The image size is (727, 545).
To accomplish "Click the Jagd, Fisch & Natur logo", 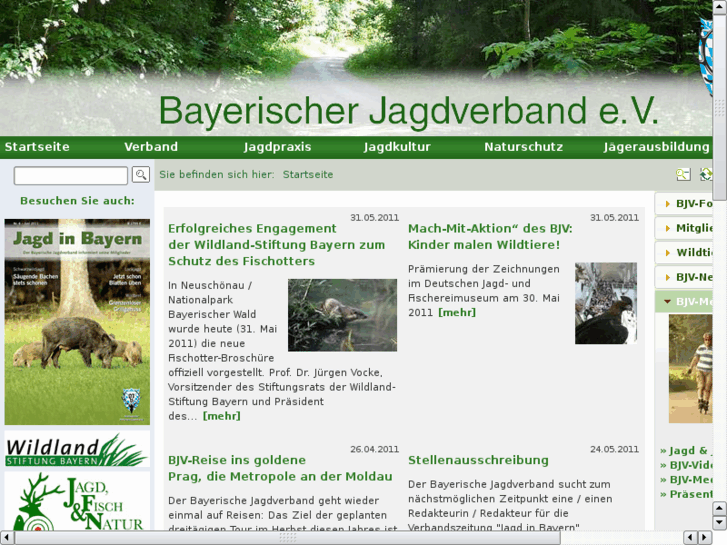I will [77, 502].
